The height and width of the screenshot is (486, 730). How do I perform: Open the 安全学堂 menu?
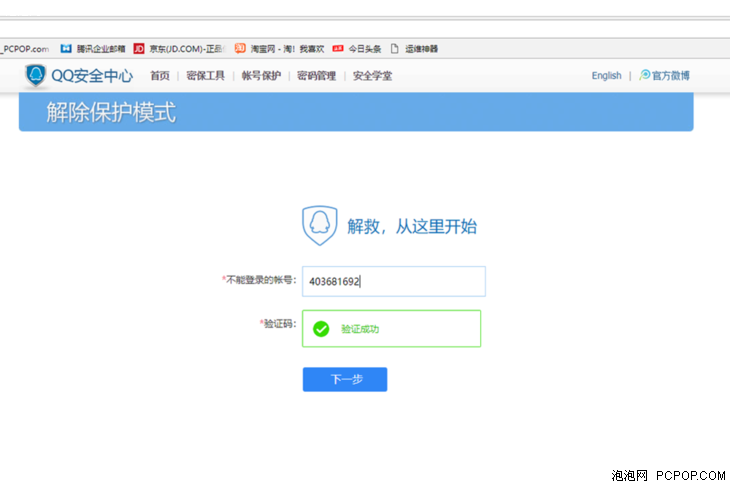372,76
